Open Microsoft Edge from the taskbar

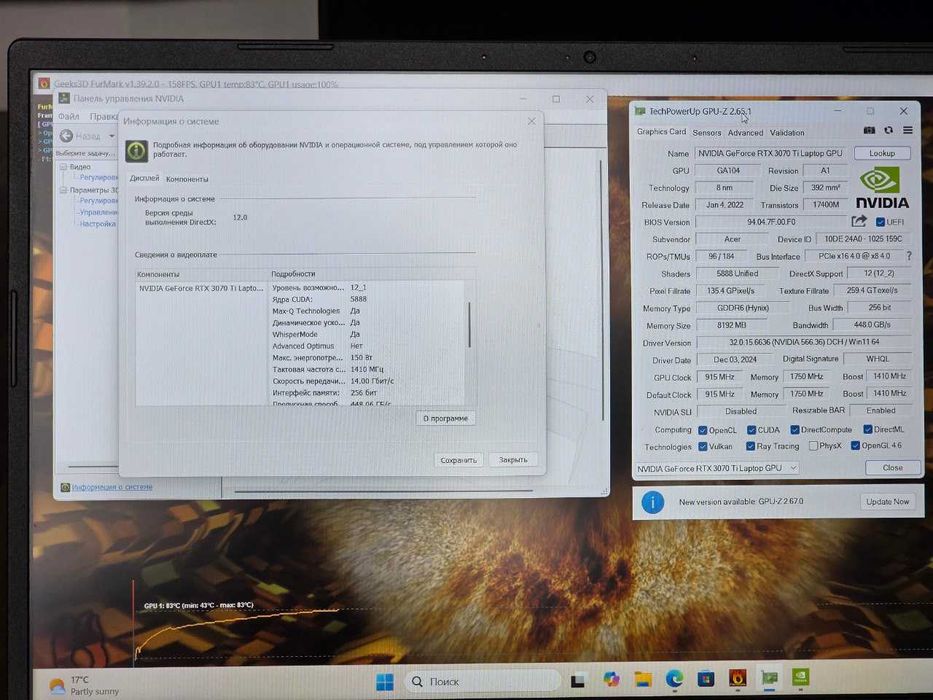[x=674, y=679]
